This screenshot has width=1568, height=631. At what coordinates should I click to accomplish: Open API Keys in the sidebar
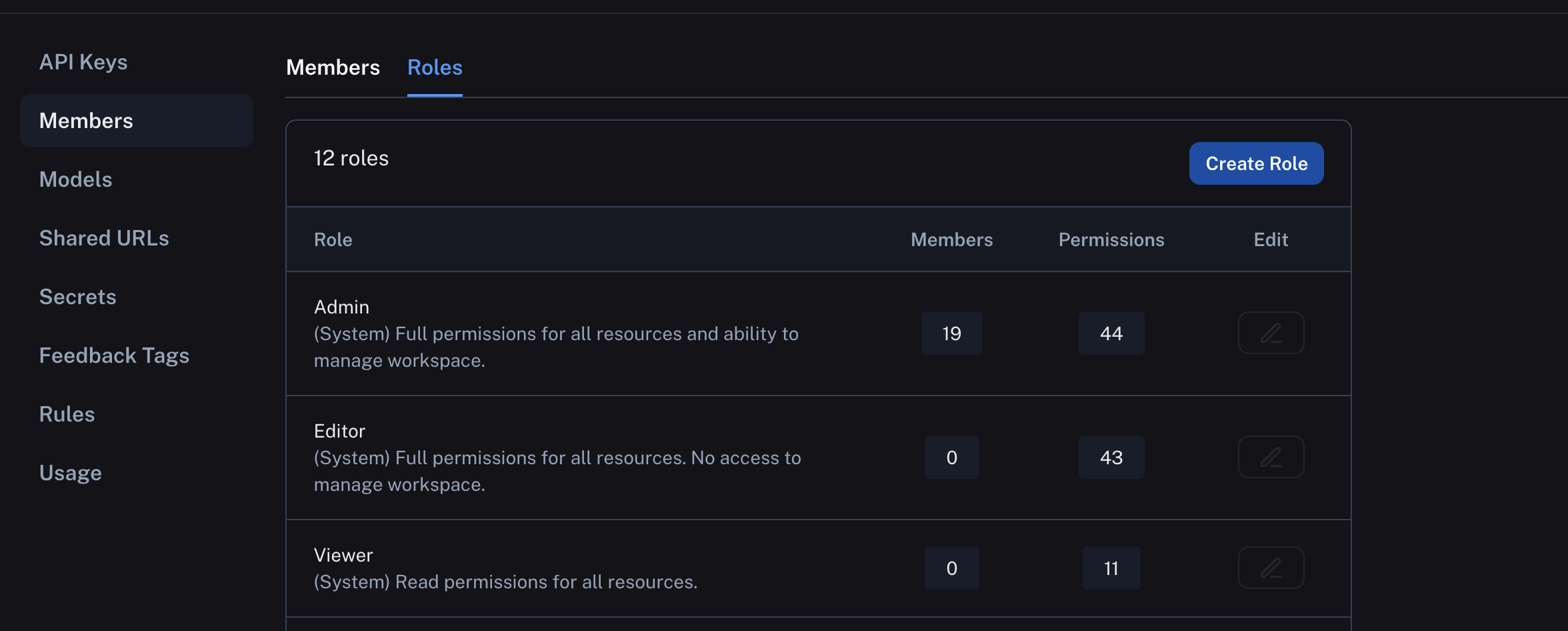click(x=83, y=62)
